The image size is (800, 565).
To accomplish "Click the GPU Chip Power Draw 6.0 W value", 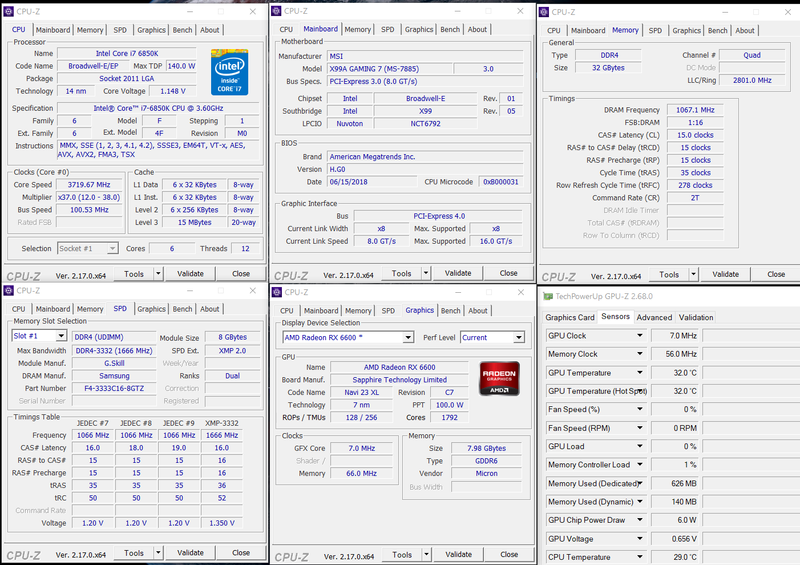I will (674, 520).
